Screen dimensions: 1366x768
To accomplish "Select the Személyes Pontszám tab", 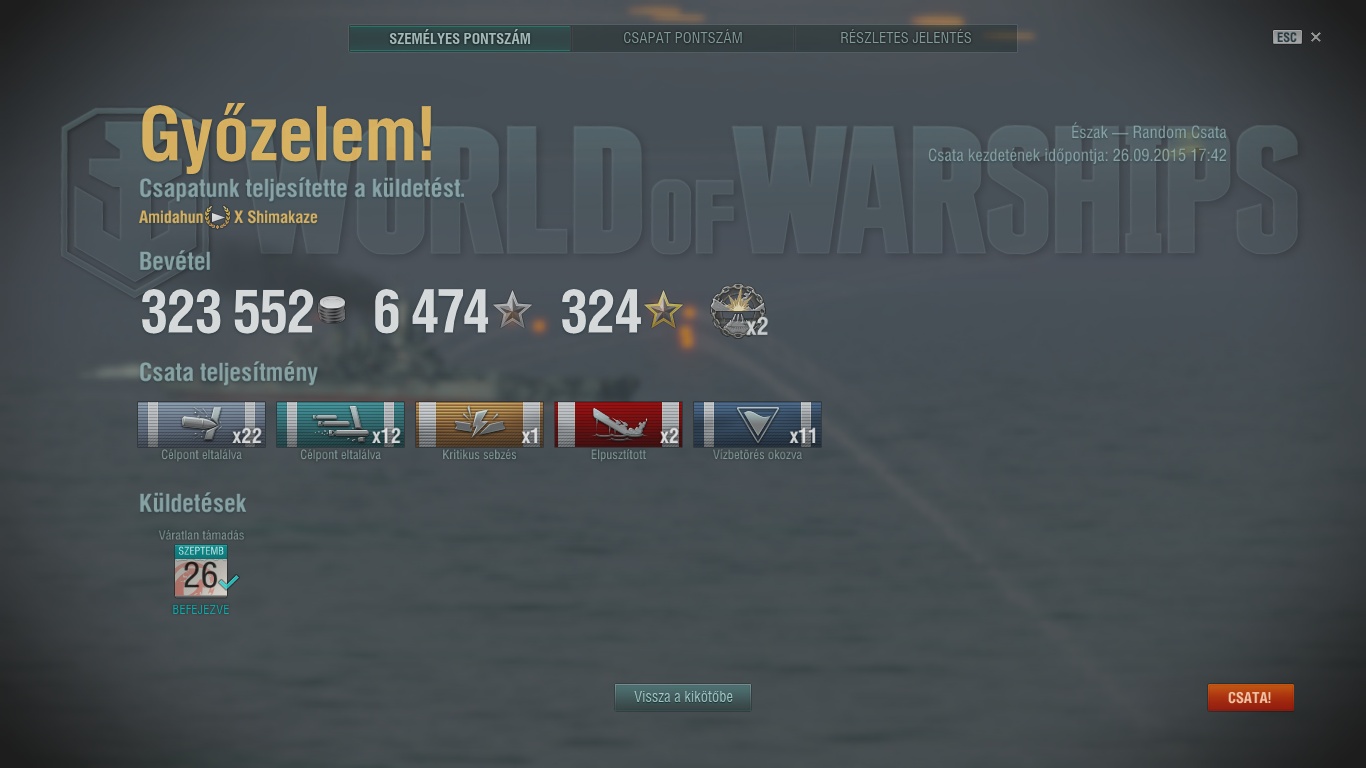I will pyautogui.click(x=460, y=38).
